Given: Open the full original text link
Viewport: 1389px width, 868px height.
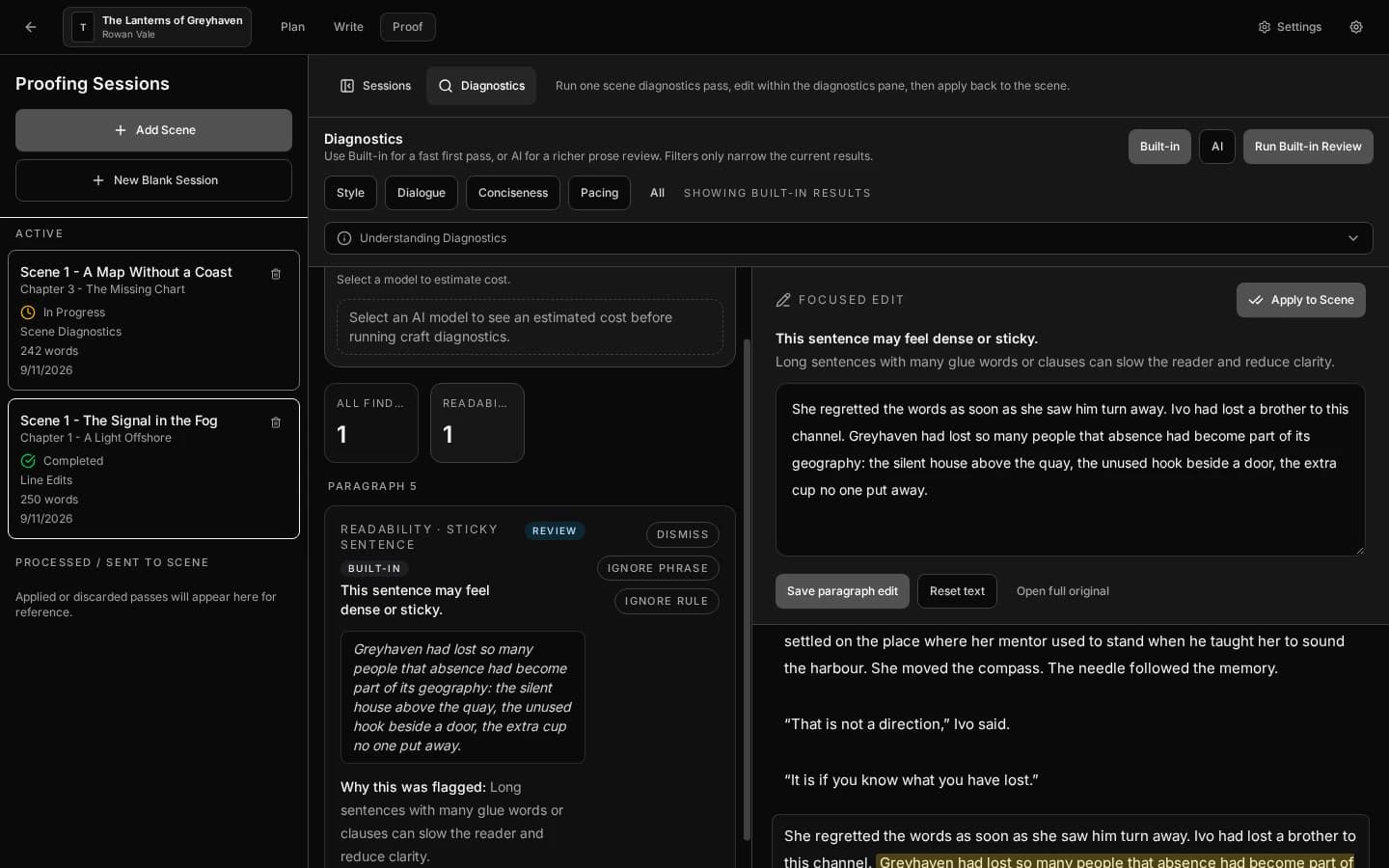Looking at the screenshot, I should point(1063,591).
